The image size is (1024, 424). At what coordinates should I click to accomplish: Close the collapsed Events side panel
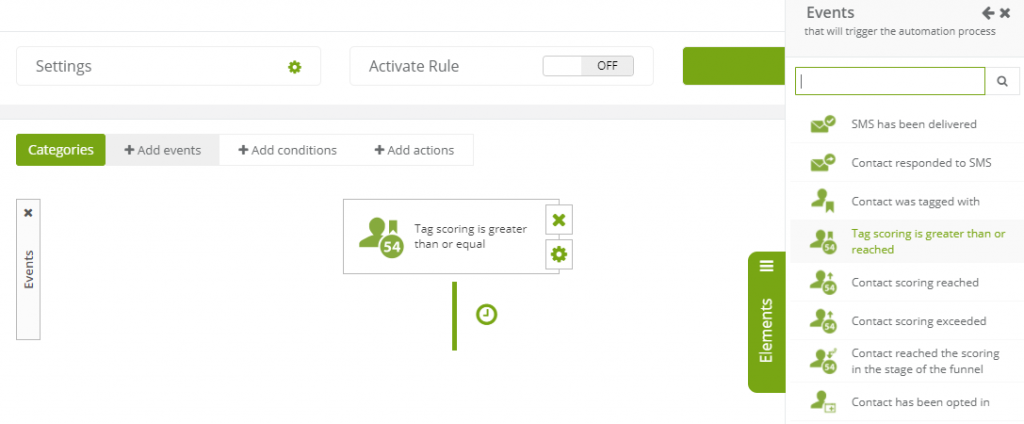[x=28, y=213]
